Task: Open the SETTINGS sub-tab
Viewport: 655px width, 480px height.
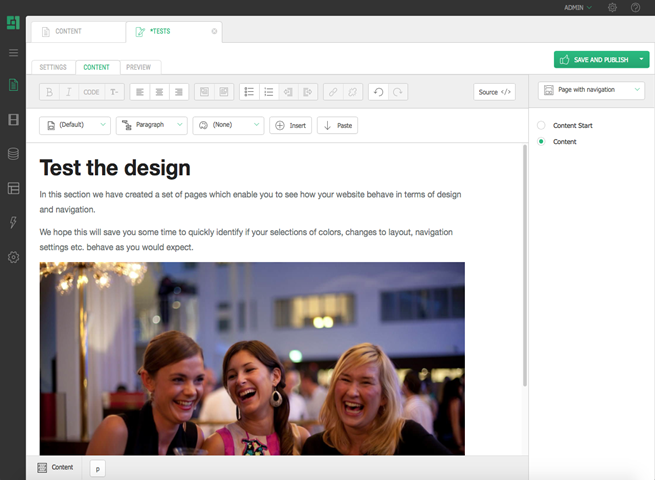Action: (53, 67)
